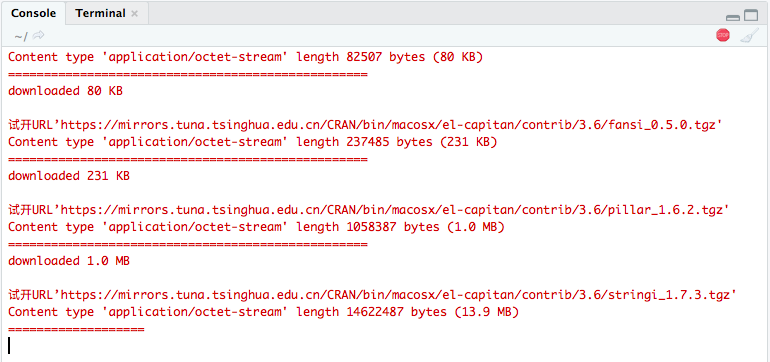This screenshot has width=770, height=362.
Task: Click the 'downloaded 80 KB' line
Action: 65,91
